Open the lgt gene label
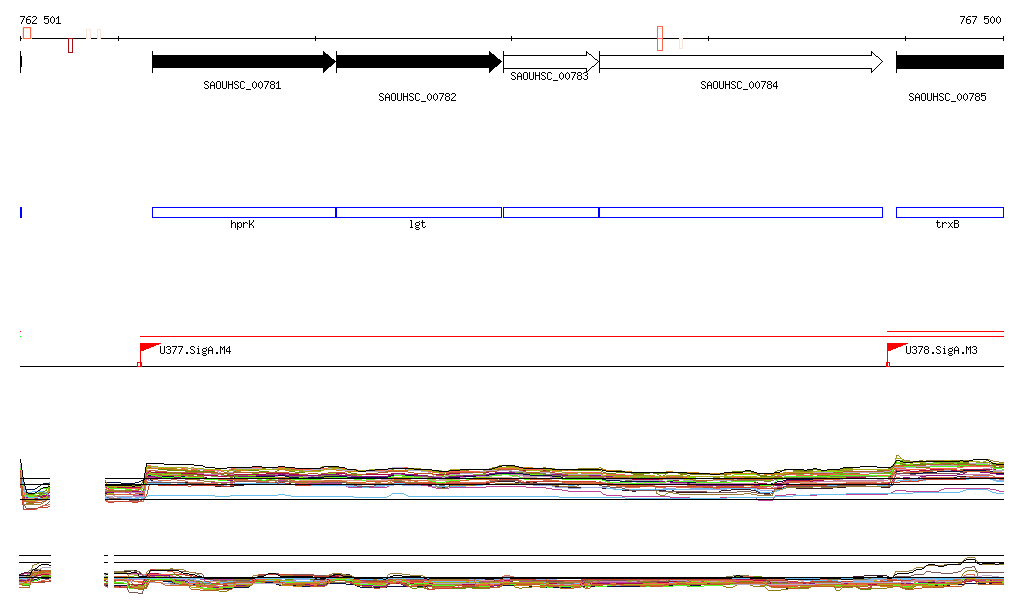 (x=417, y=225)
